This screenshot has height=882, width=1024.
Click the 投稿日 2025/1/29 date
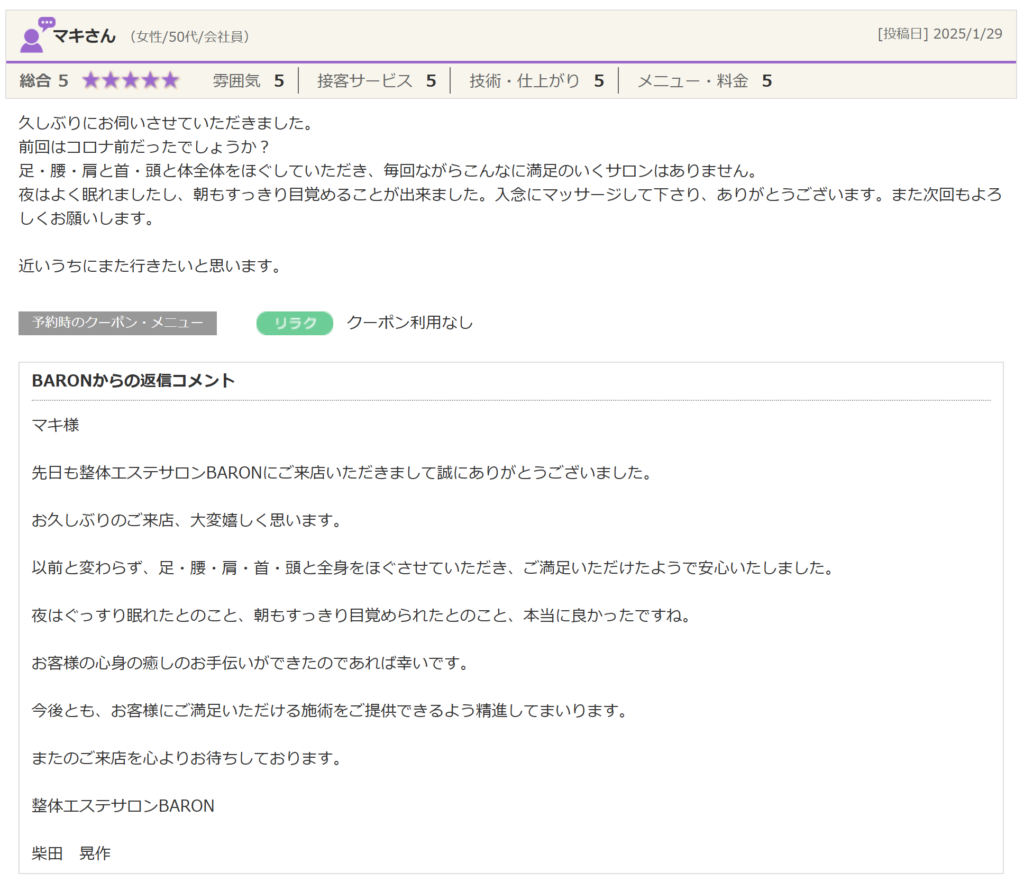coord(939,34)
